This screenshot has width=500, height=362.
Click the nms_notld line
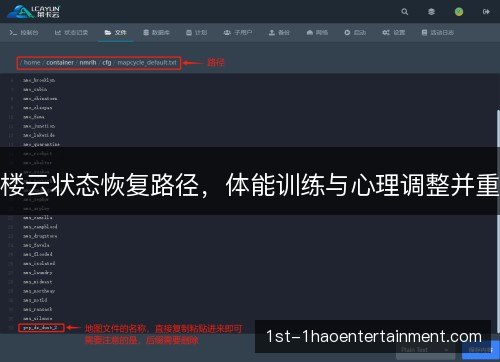(35, 300)
